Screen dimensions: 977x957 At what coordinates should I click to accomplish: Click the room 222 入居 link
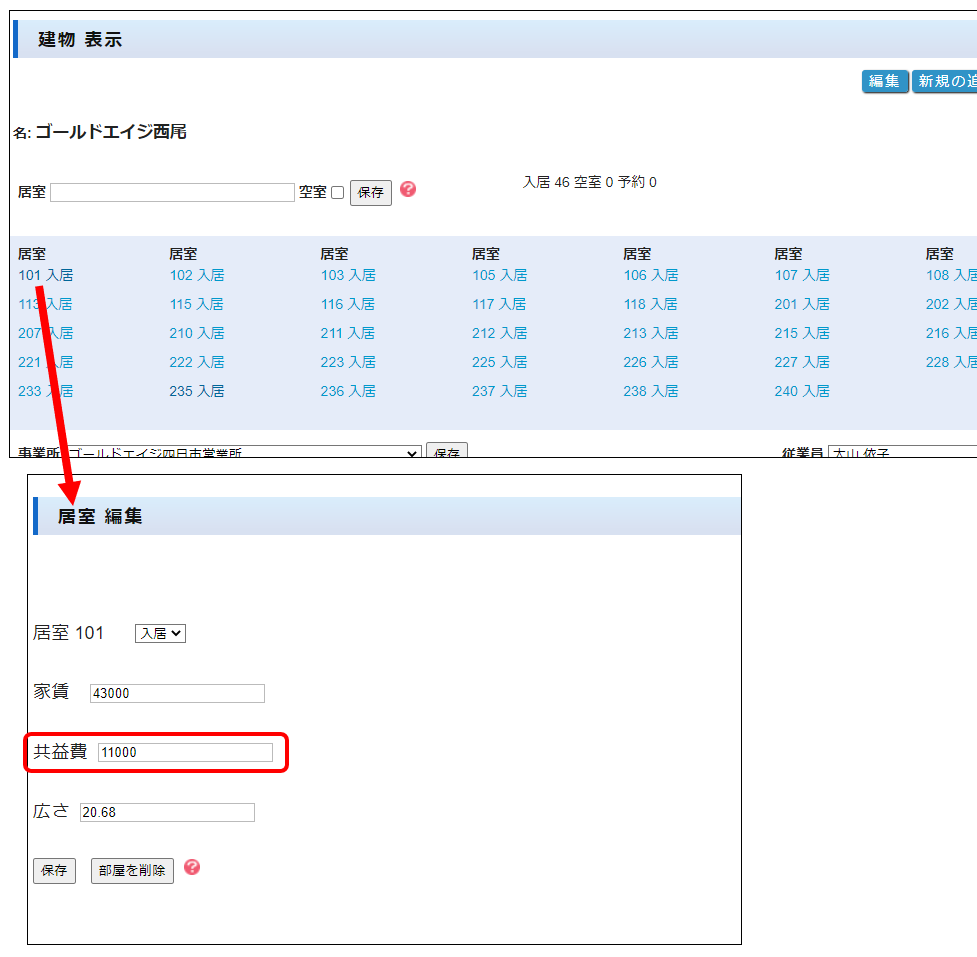click(196, 362)
